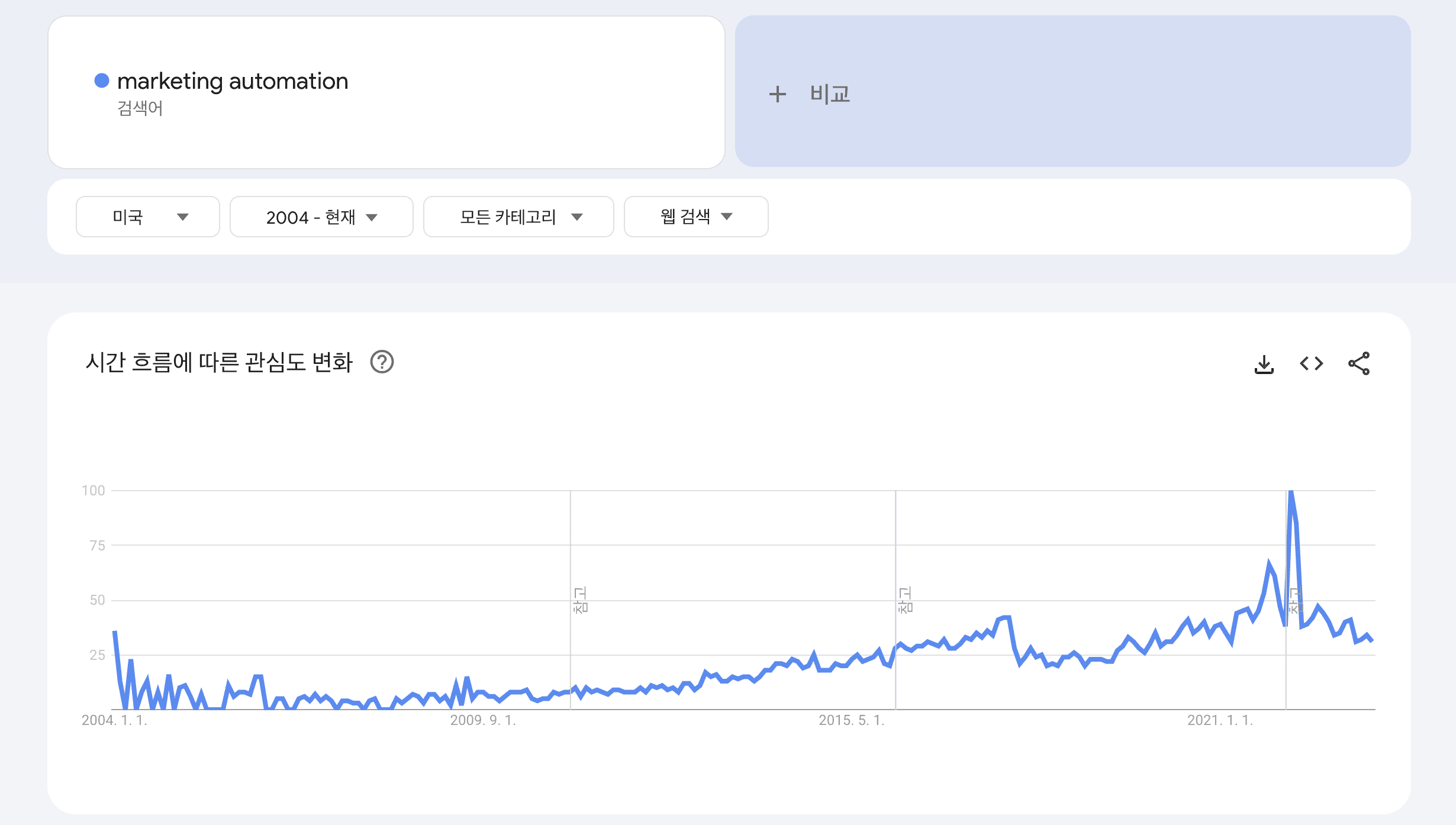The image size is (1456, 825).
Task: Click the chart peak at 100
Action: tap(1291, 492)
